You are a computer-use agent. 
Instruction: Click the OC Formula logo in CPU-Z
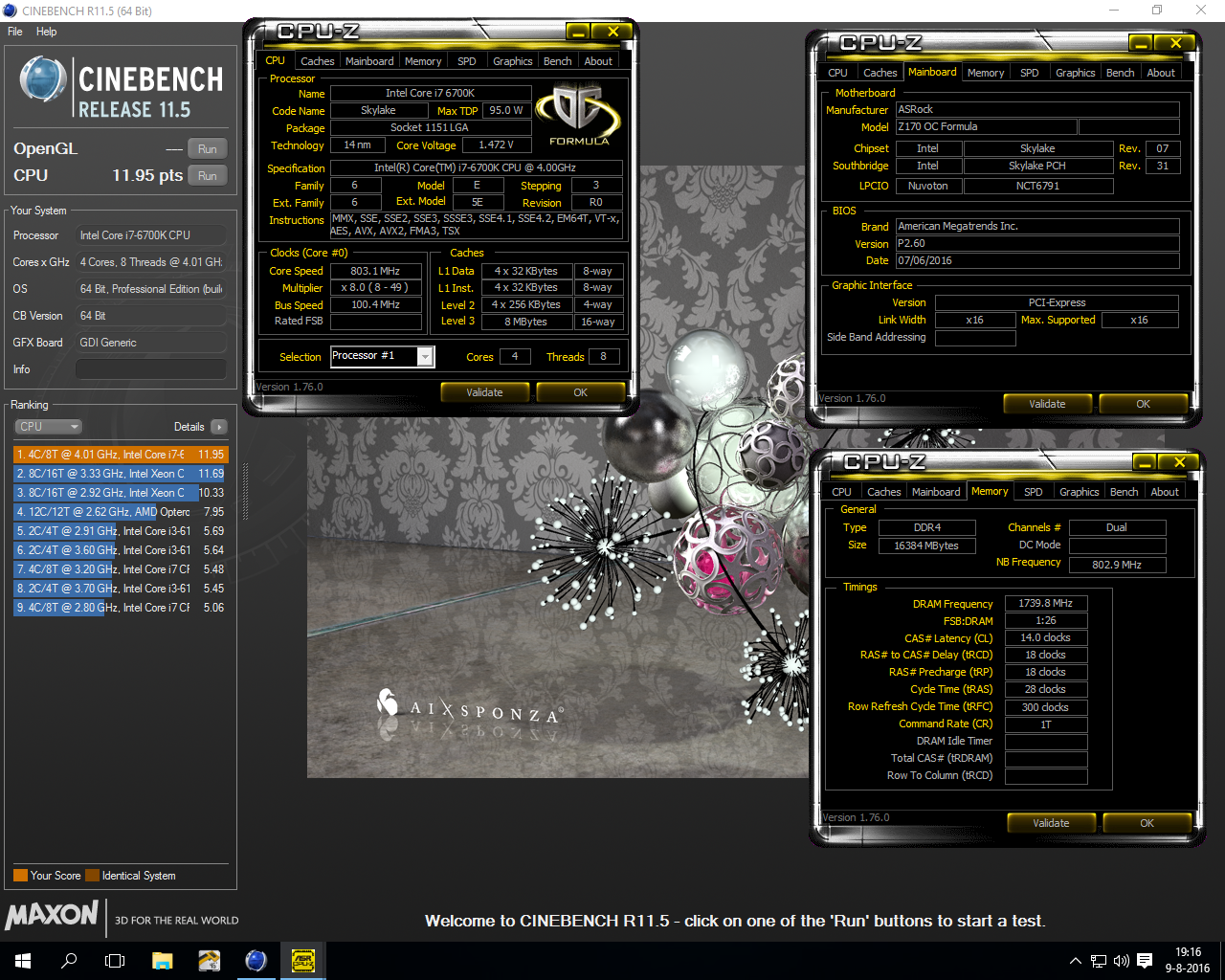click(x=578, y=114)
